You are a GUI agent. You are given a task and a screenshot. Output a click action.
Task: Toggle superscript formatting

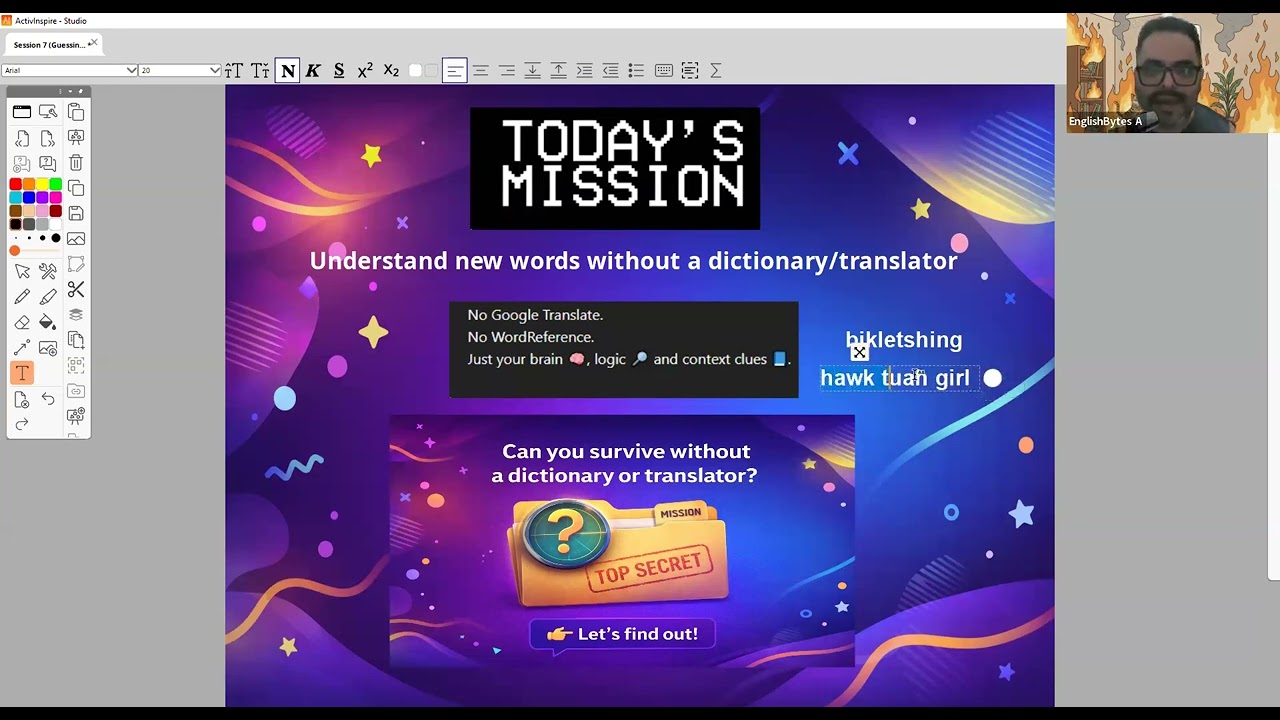(x=365, y=70)
